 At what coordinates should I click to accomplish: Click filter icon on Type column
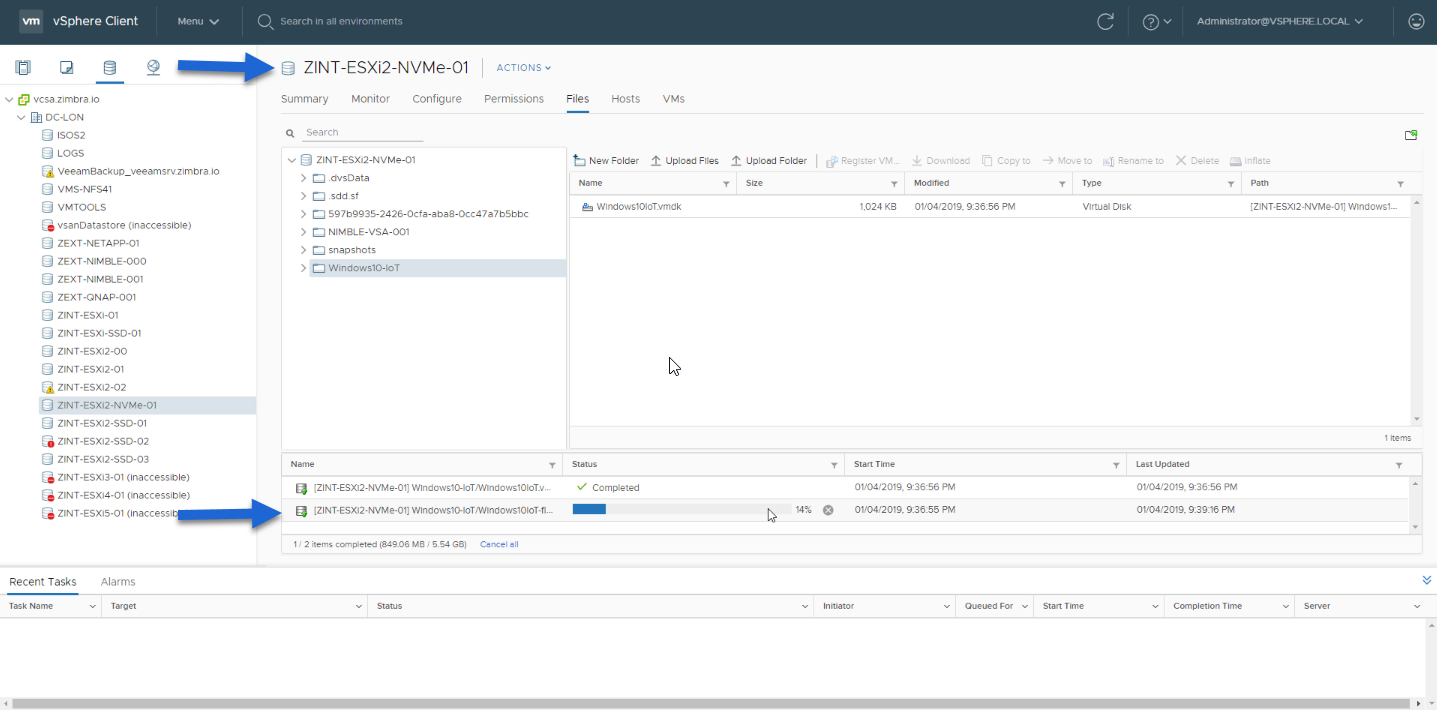[1231, 184]
